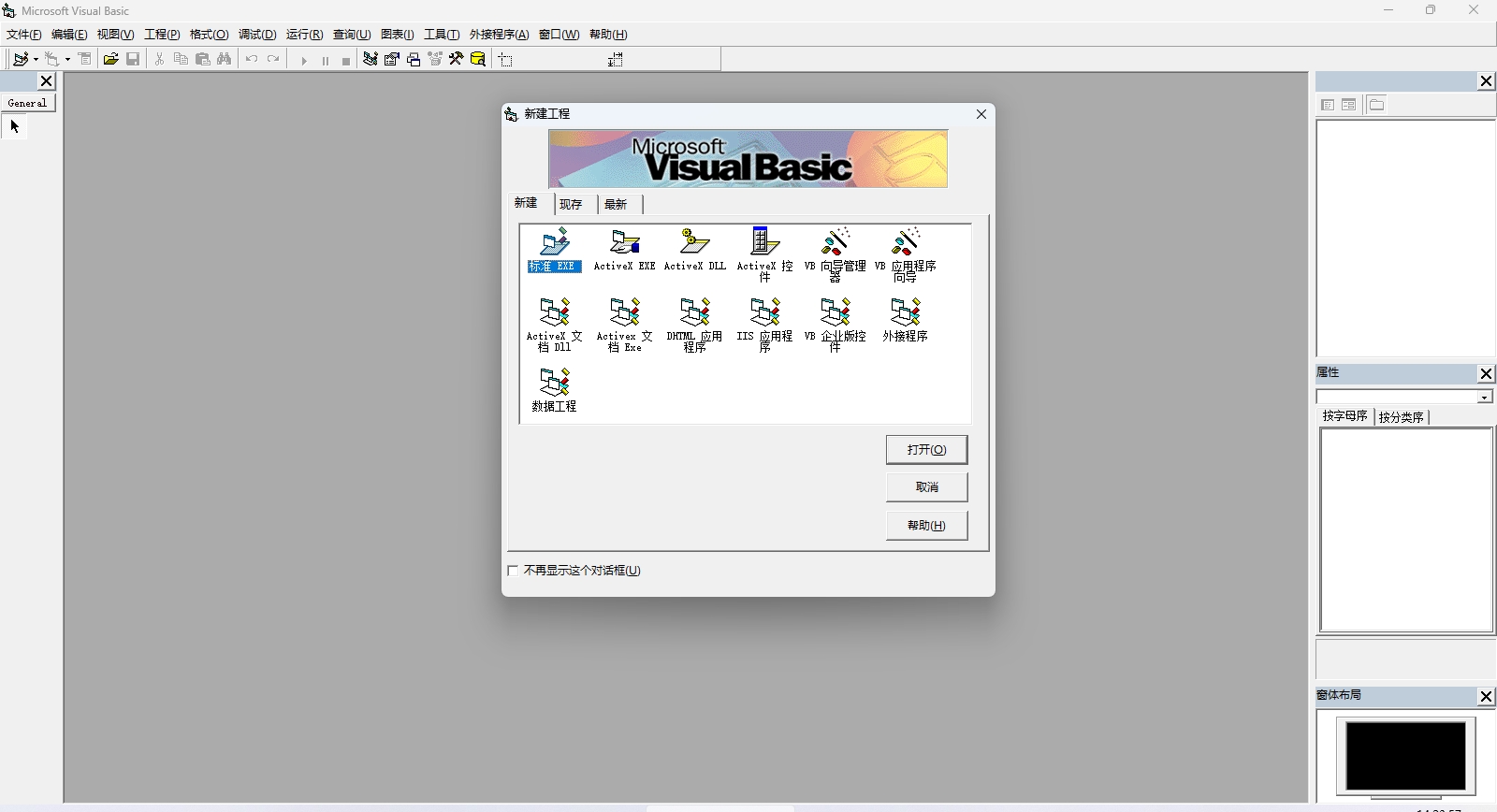Image resolution: width=1497 pixels, height=812 pixels.
Task: Close the 属性 panel
Action: click(1486, 373)
